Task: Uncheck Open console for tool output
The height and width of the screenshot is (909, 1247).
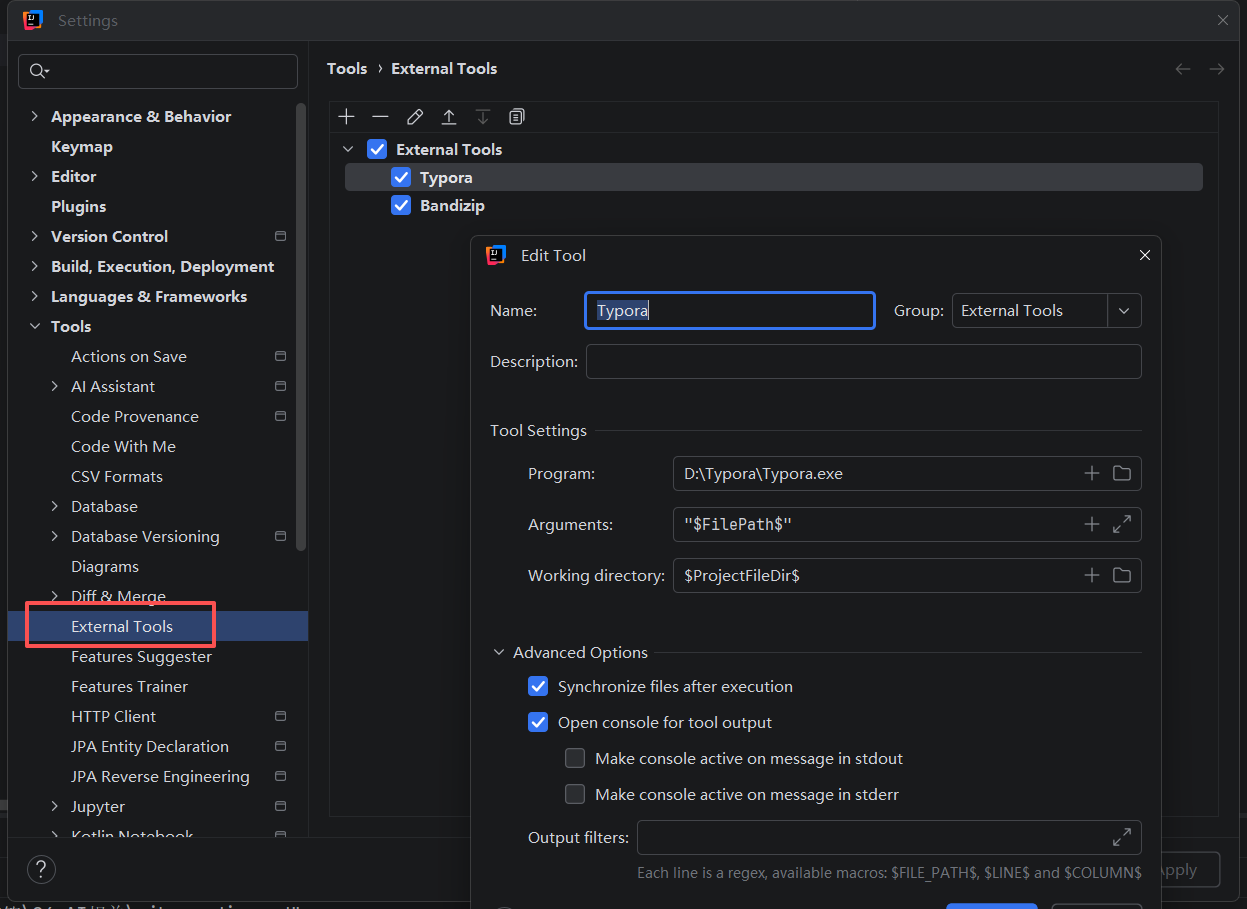Action: (539, 723)
